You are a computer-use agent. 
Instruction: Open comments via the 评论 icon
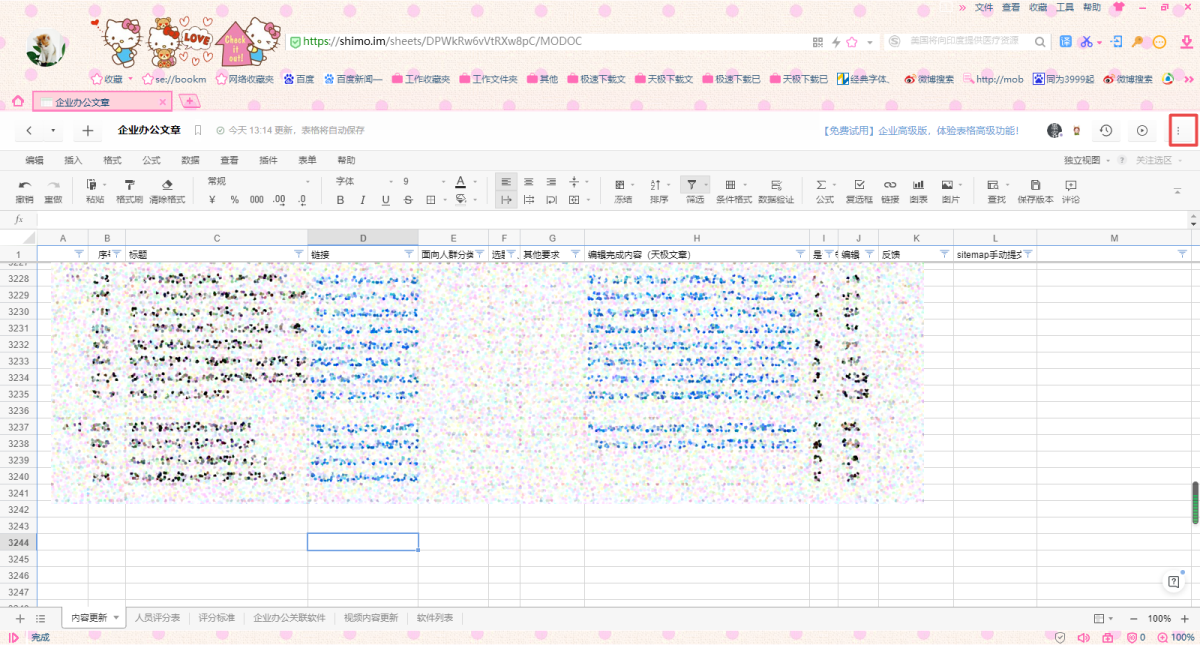click(x=1070, y=185)
